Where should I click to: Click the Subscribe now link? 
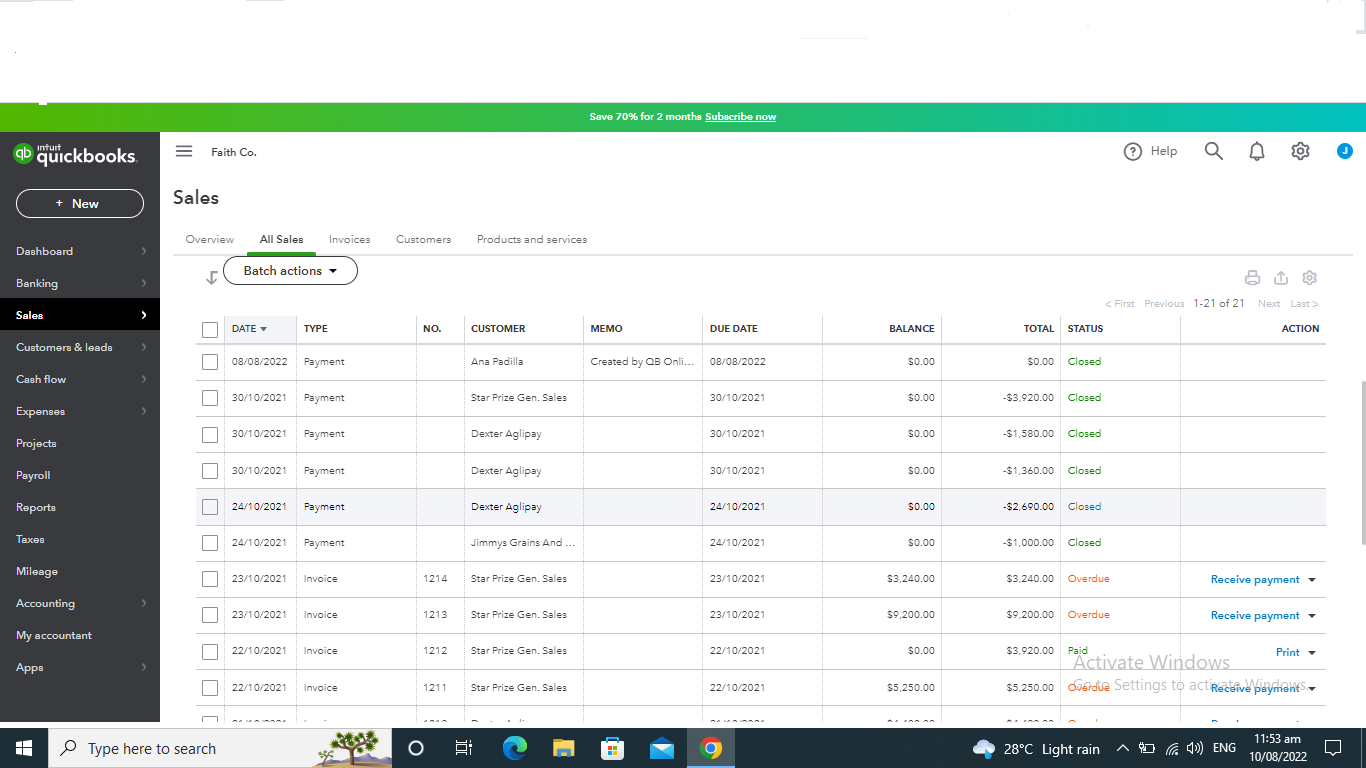[x=740, y=117]
